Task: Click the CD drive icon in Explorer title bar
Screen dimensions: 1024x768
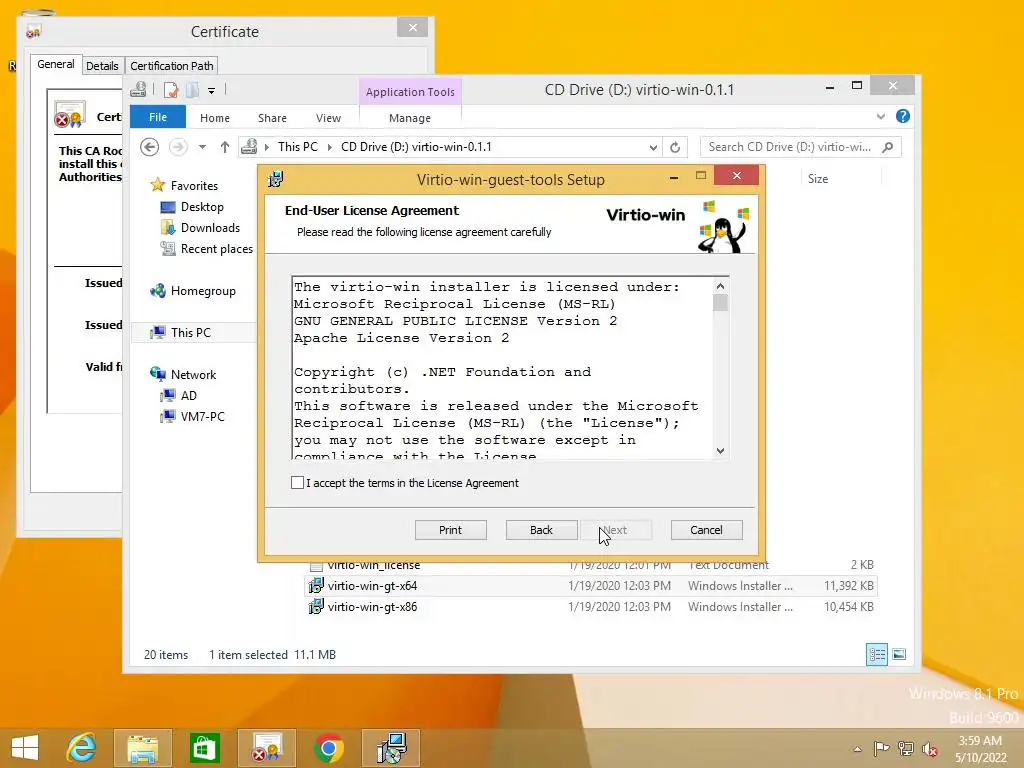Action: 138,89
